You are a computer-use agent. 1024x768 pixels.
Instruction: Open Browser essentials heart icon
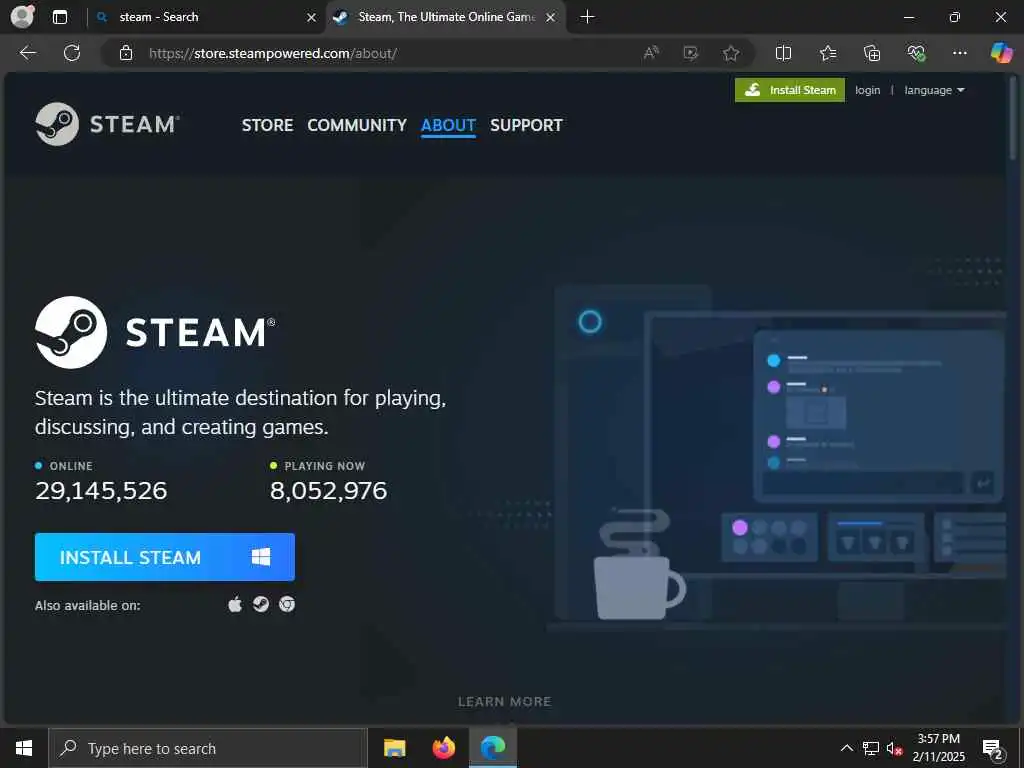916,53
